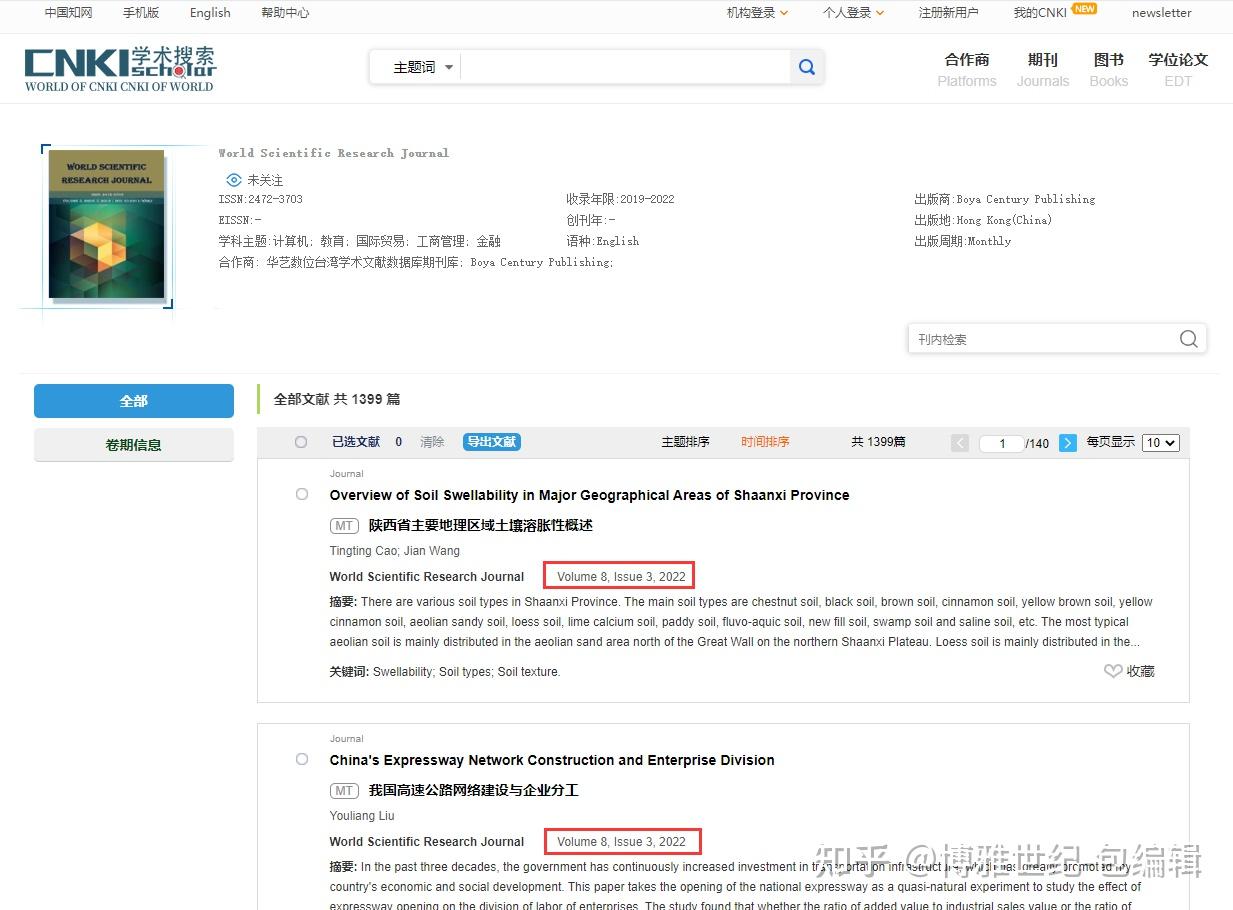Viewport: 1233px width, 910px height.
Task: Open the per-page display count dropdown
Action: [x=1160, y=443]
